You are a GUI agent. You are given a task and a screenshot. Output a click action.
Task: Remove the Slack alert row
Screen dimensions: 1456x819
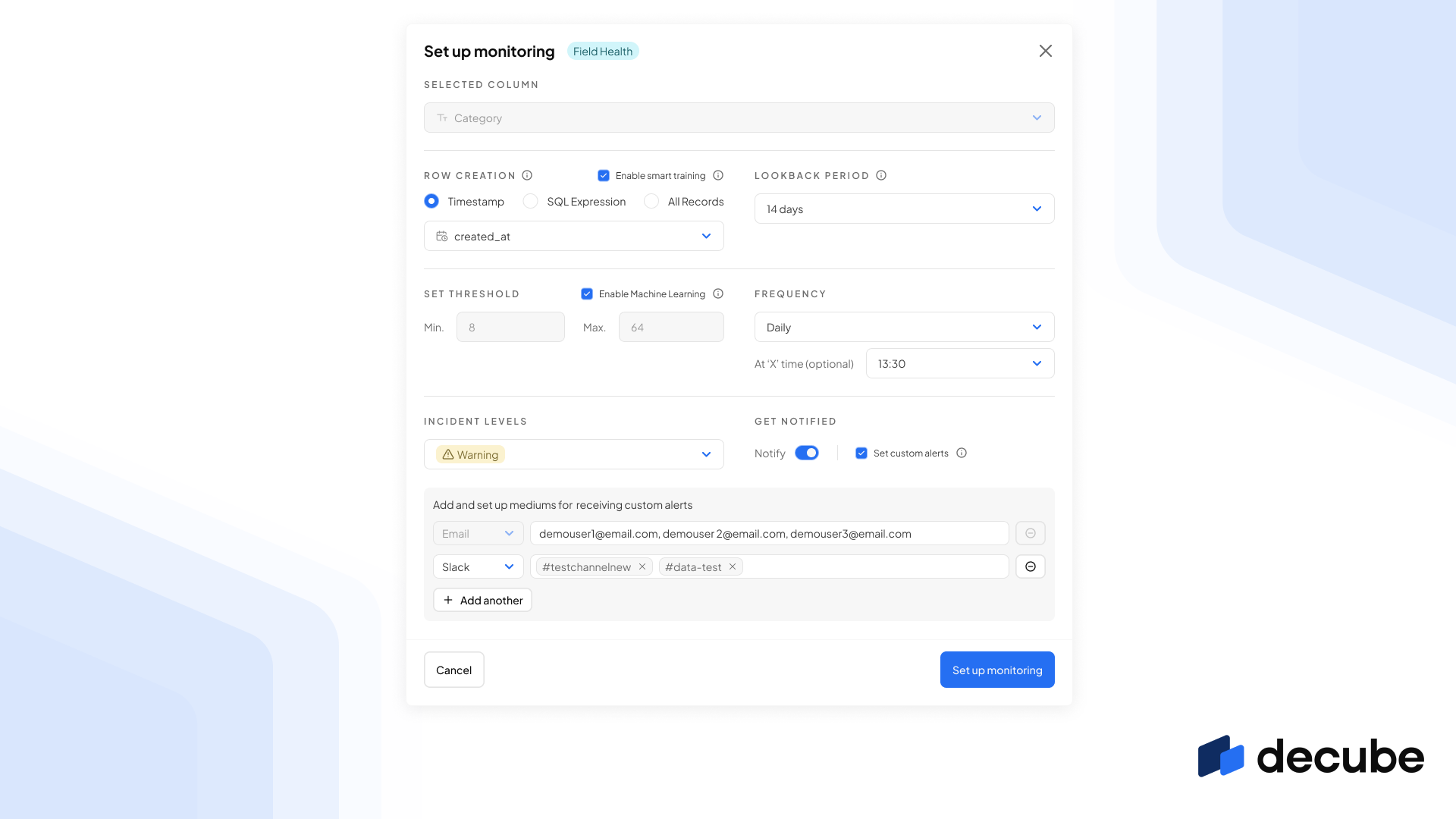pyautogui.click(x=1031, y=566)
